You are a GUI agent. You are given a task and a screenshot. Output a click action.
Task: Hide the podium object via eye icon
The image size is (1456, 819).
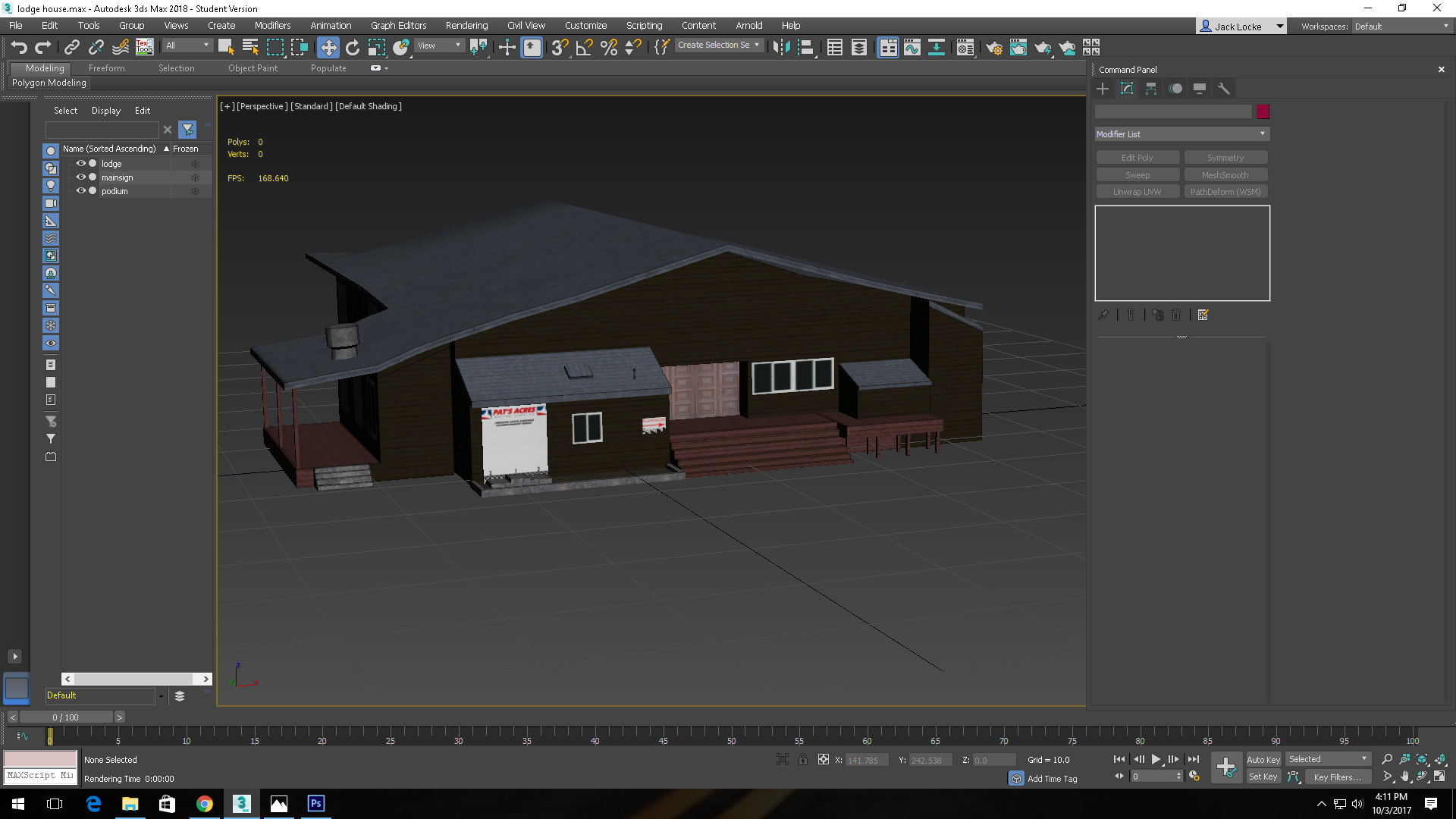tap(80, 190)
